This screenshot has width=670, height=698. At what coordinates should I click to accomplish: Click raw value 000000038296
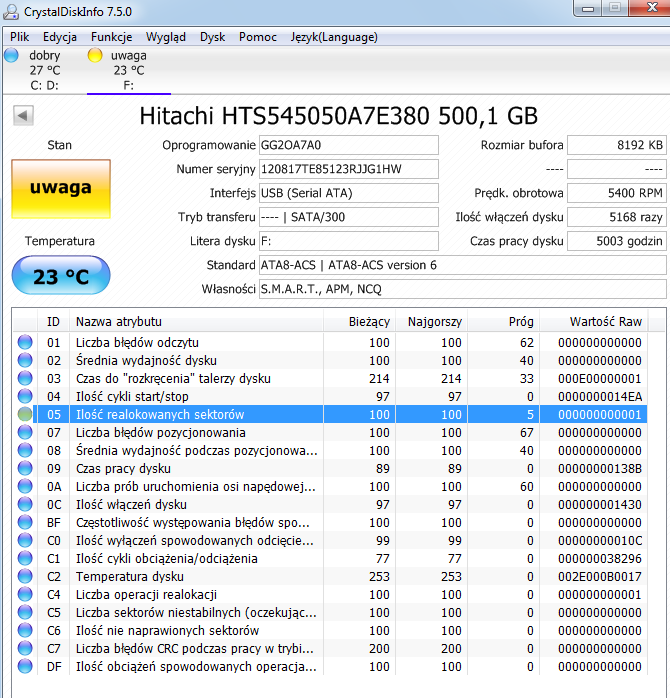click(x=600, y=558)
